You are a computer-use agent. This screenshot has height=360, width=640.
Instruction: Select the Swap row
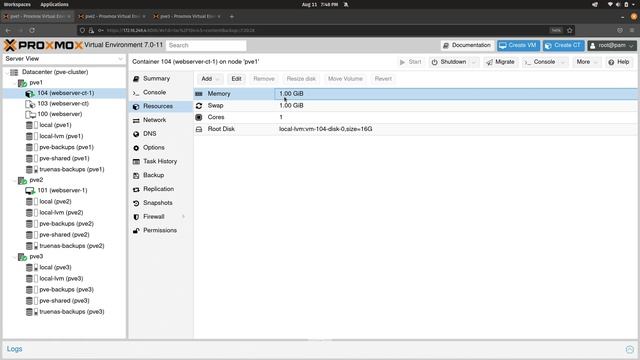click(416, 105)
